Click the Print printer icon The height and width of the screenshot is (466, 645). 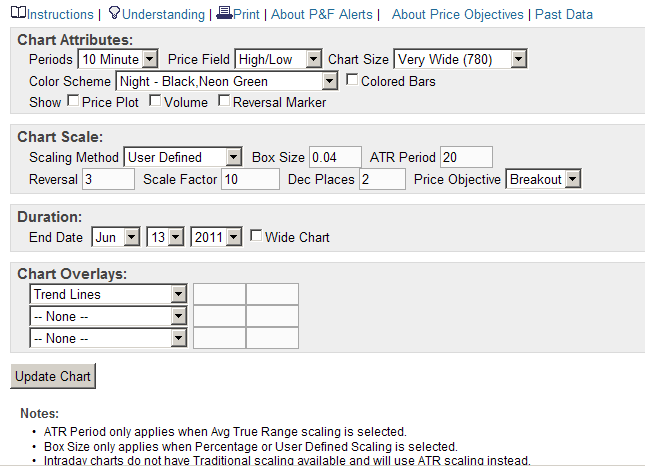click(225, 14)
